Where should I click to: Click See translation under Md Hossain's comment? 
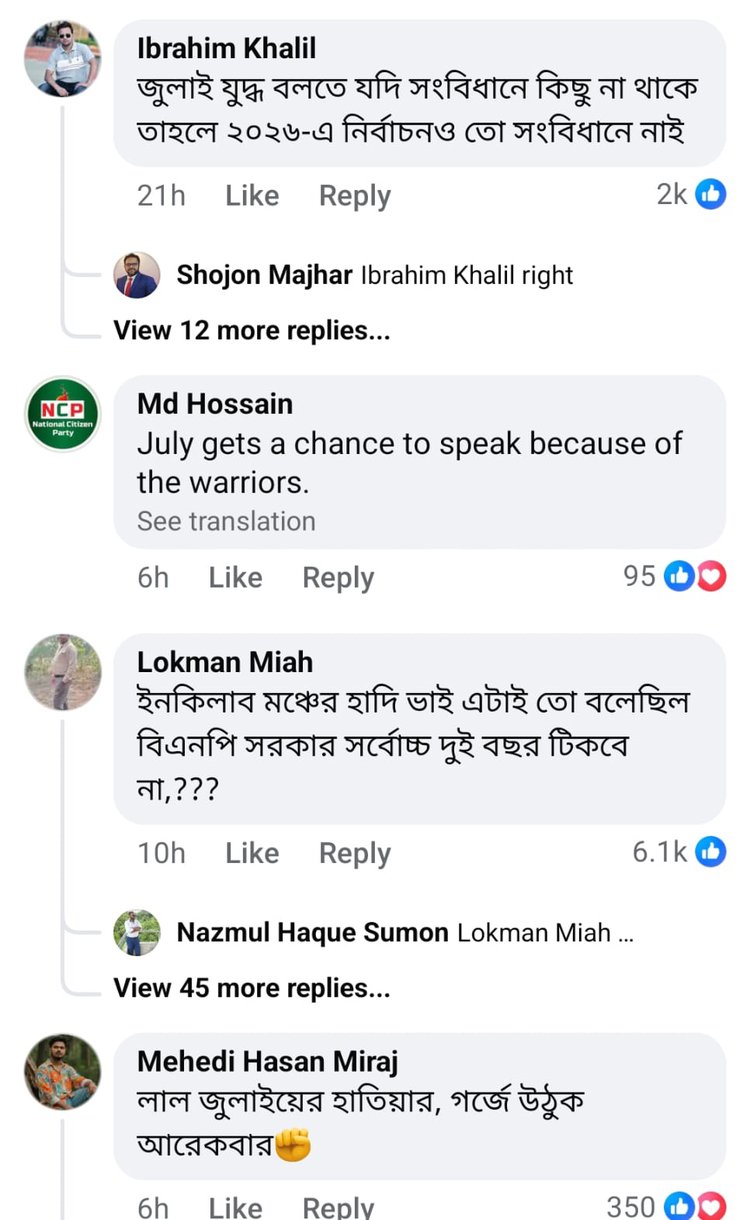(226, 521)
